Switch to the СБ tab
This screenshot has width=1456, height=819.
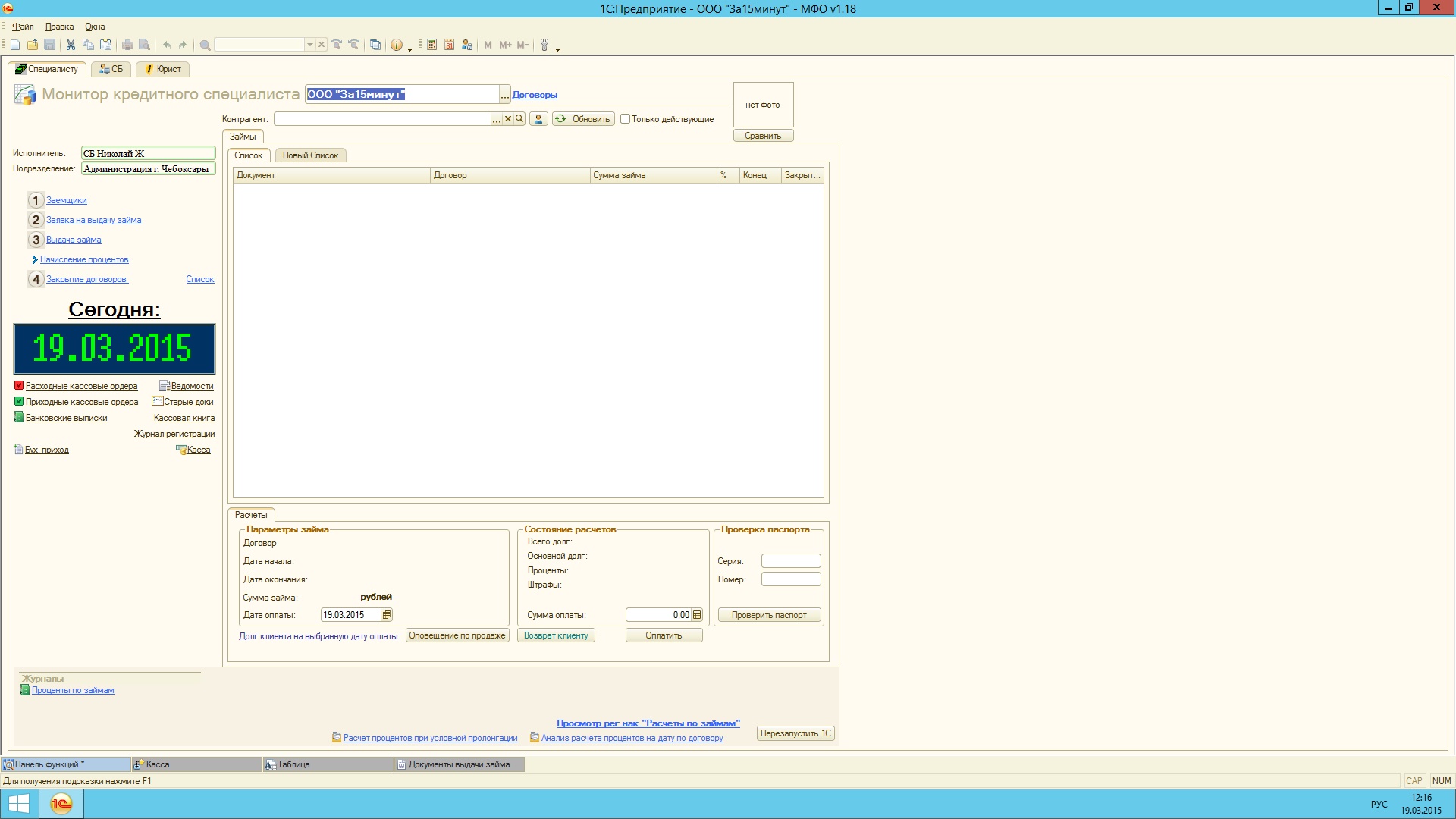[111, 69]
